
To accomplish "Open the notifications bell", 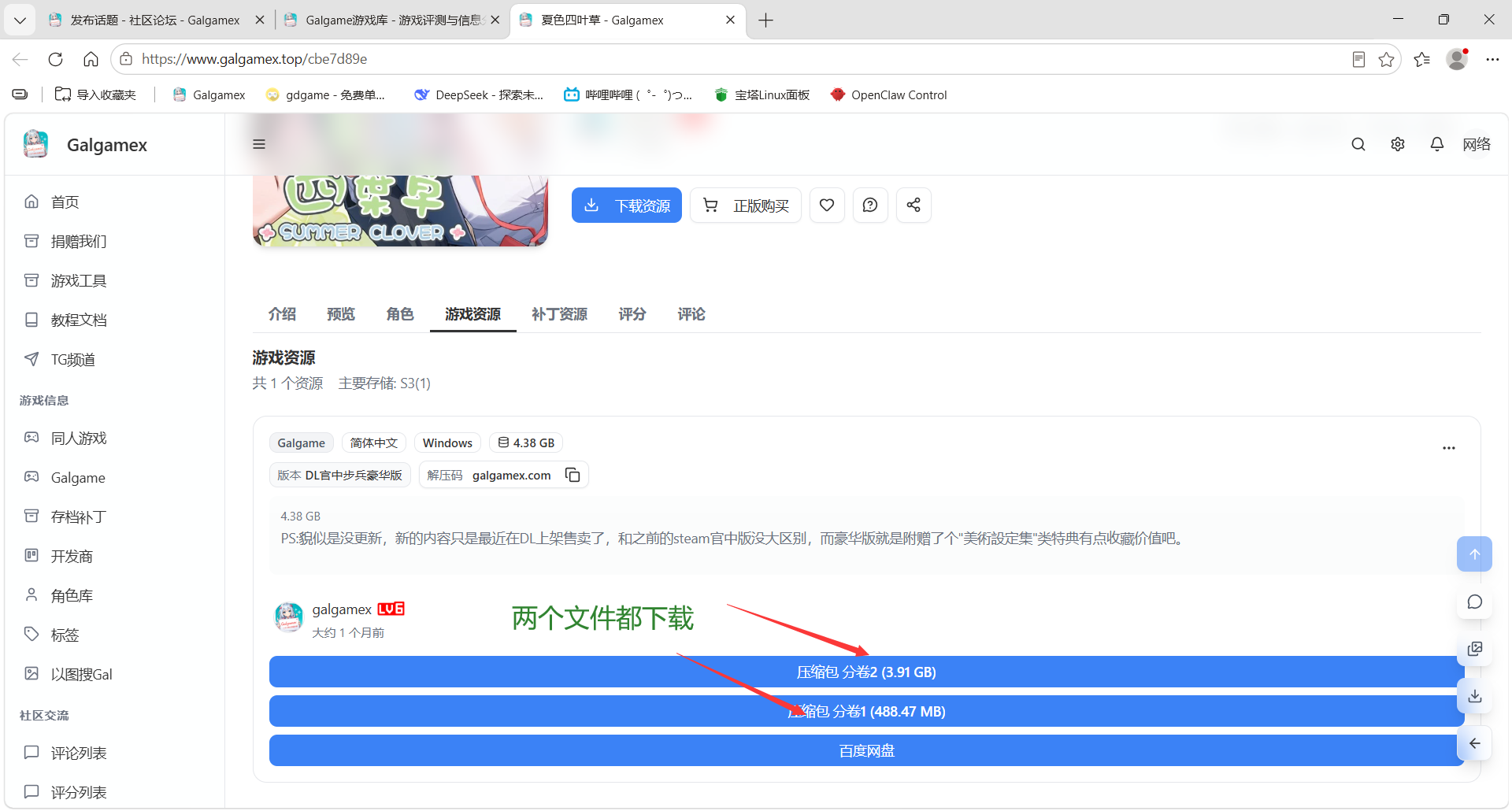I will (x=1437, y=144).
